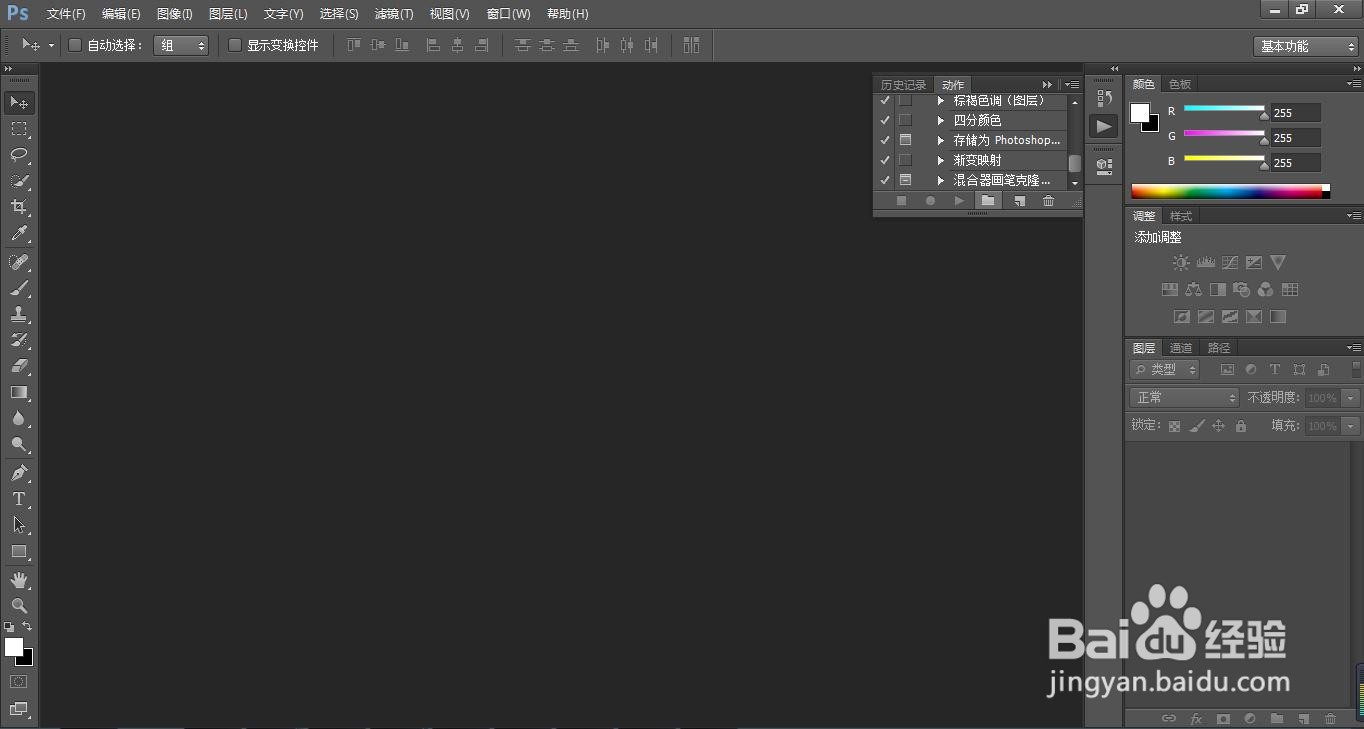Add a Brightness/Contrast adjustment (sun icon)

click(1181, 263)
